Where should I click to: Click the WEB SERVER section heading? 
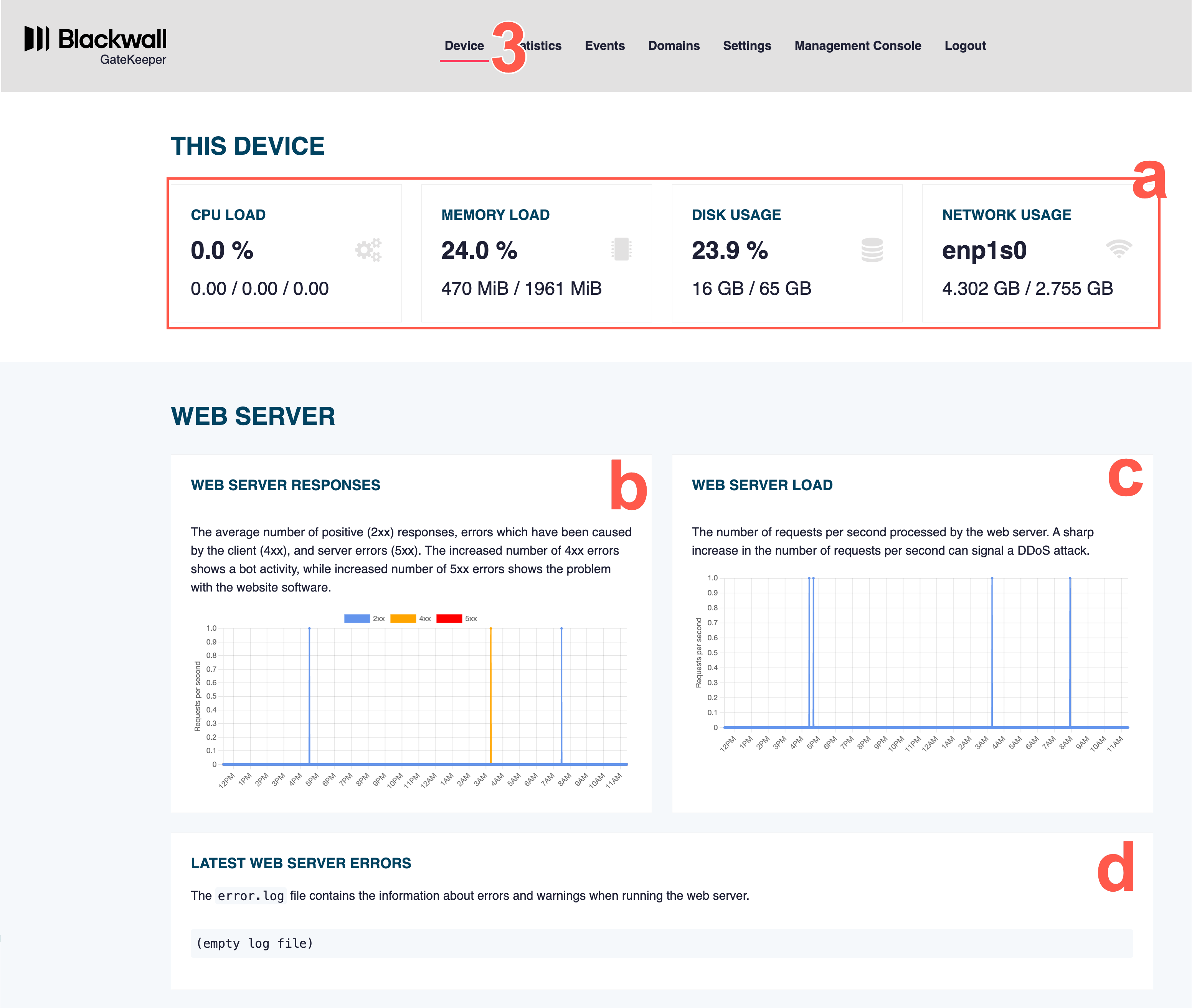coord(253,416)
